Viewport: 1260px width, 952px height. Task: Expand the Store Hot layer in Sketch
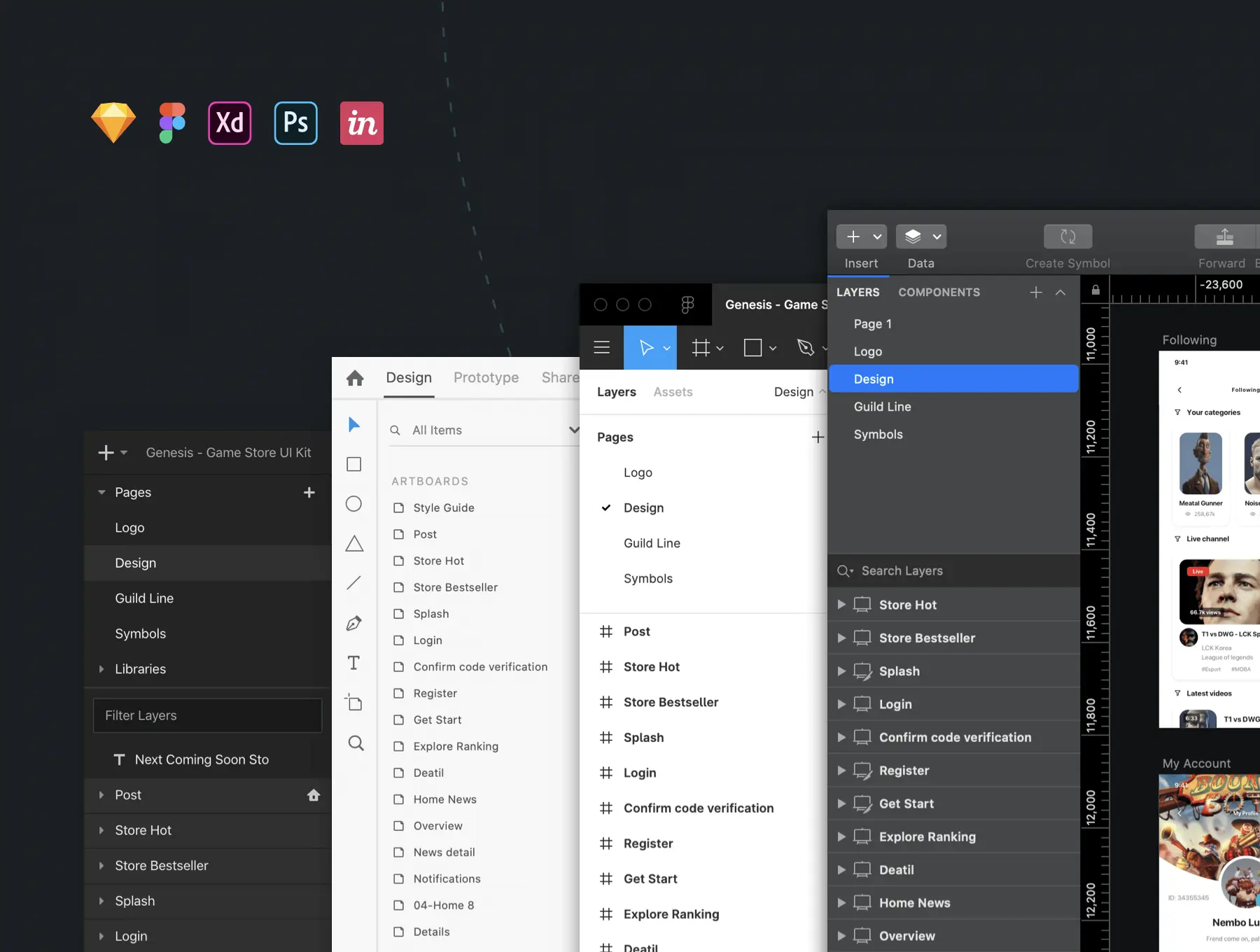841,605
